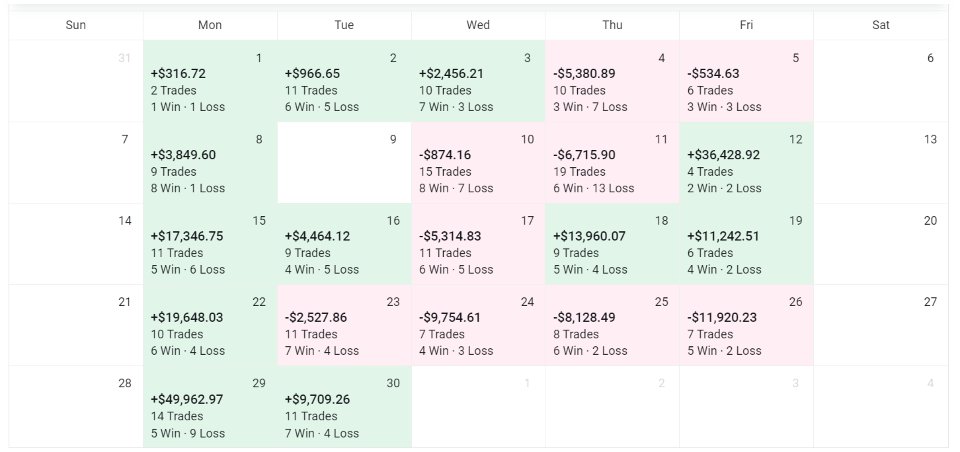Select the +$49,962.97 day with 14 trades
The image size is (960, 452).
[210, 407]
